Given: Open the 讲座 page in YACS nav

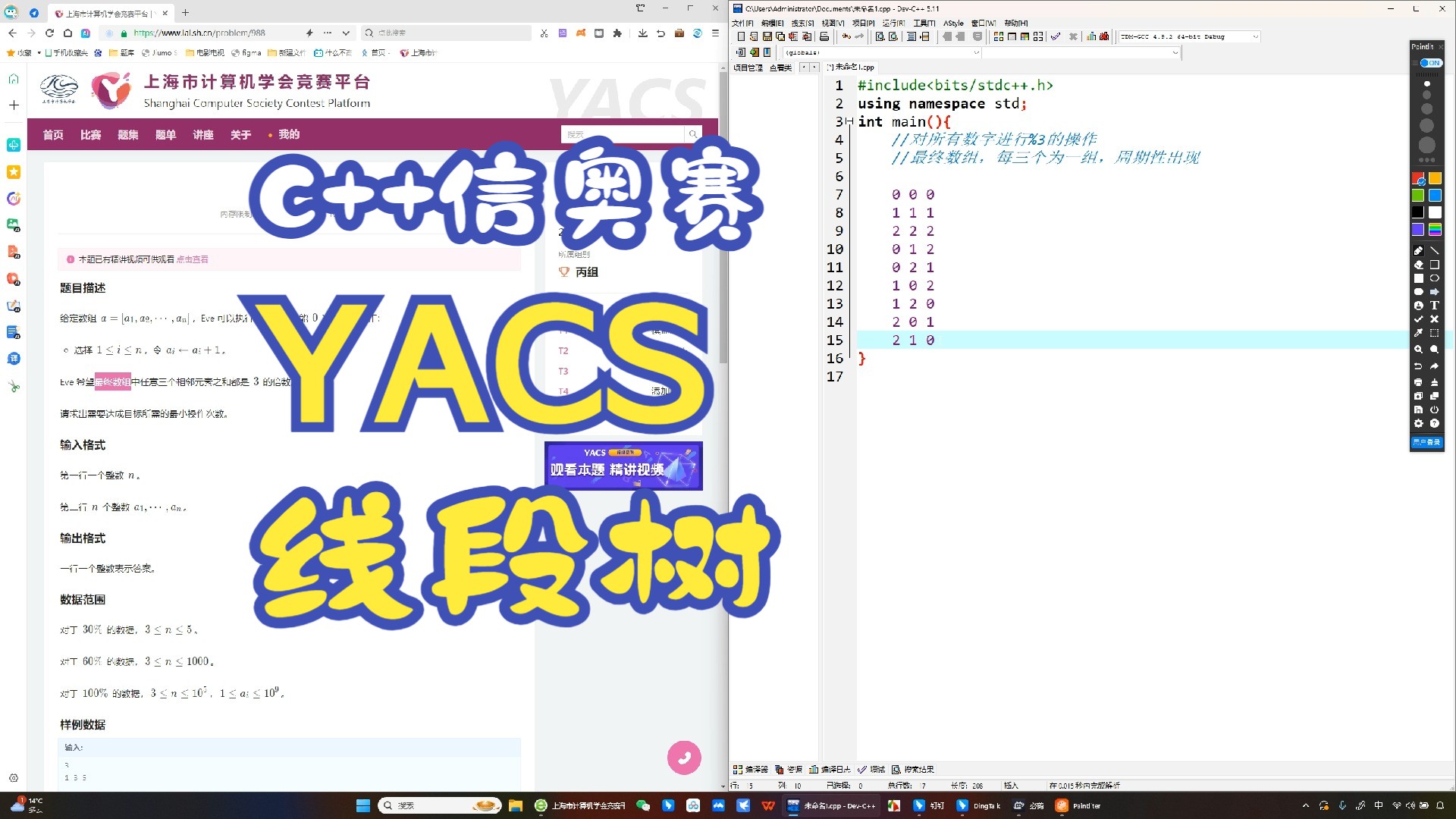Looking at the screenshot, I should [202, 134].
